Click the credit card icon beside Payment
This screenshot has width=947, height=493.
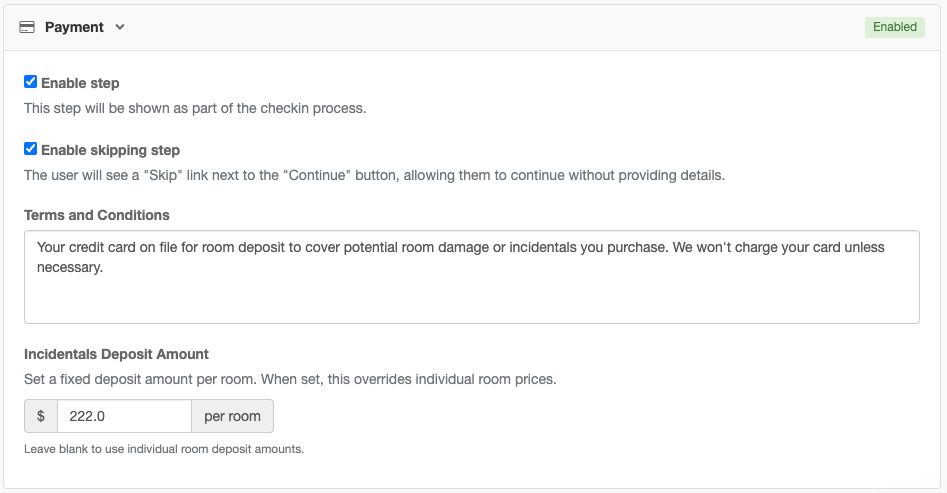(28, 27)
